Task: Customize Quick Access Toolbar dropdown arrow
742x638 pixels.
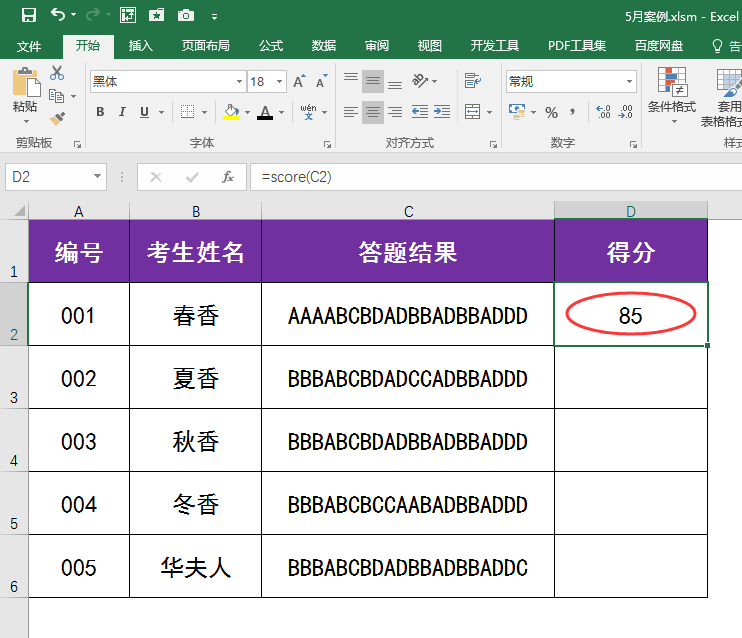Action: (214, 17)
